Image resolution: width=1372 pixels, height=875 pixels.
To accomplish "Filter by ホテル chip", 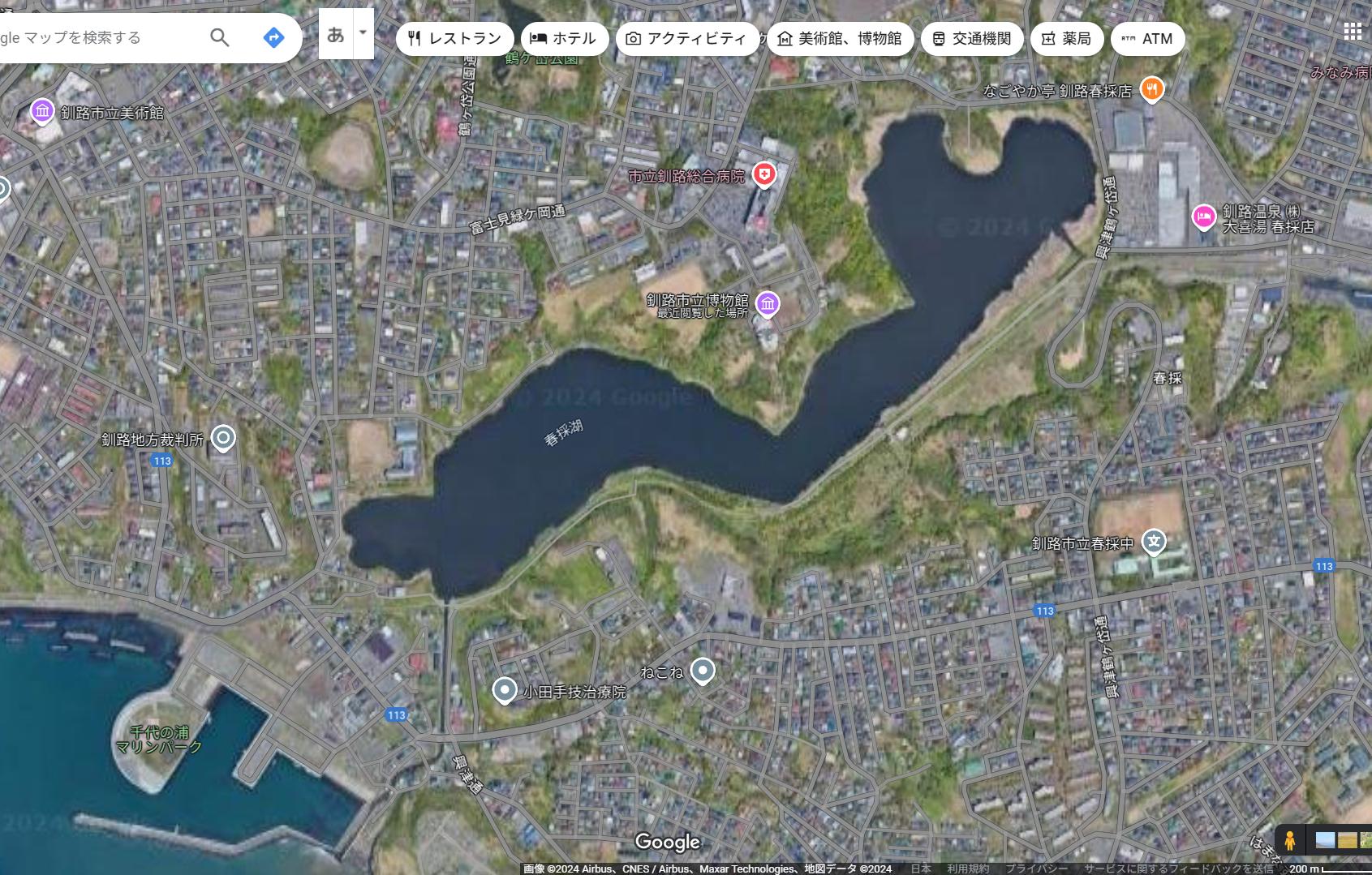I will coord(565,38).
